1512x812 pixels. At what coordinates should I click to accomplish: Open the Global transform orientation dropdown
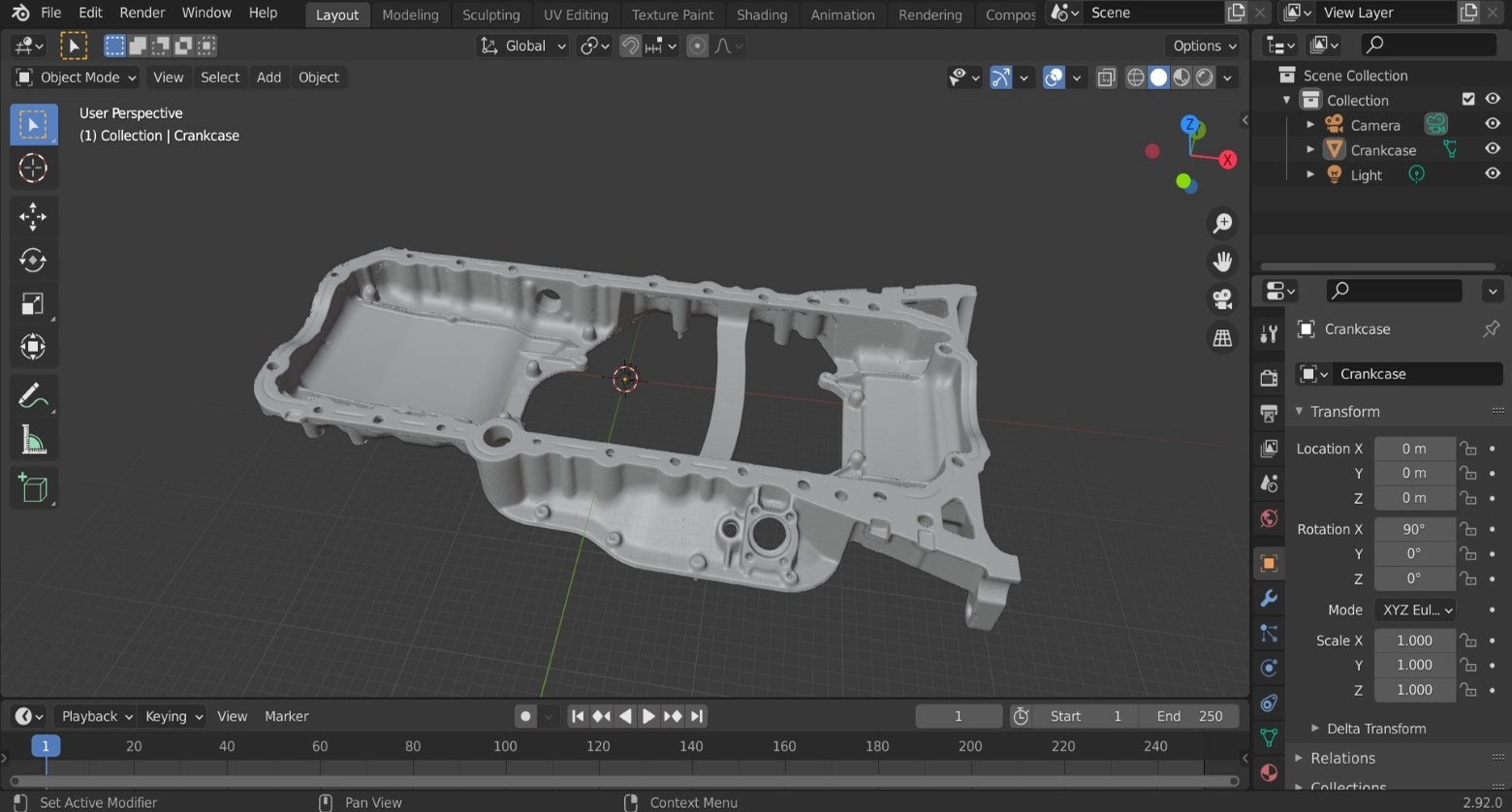523,46
